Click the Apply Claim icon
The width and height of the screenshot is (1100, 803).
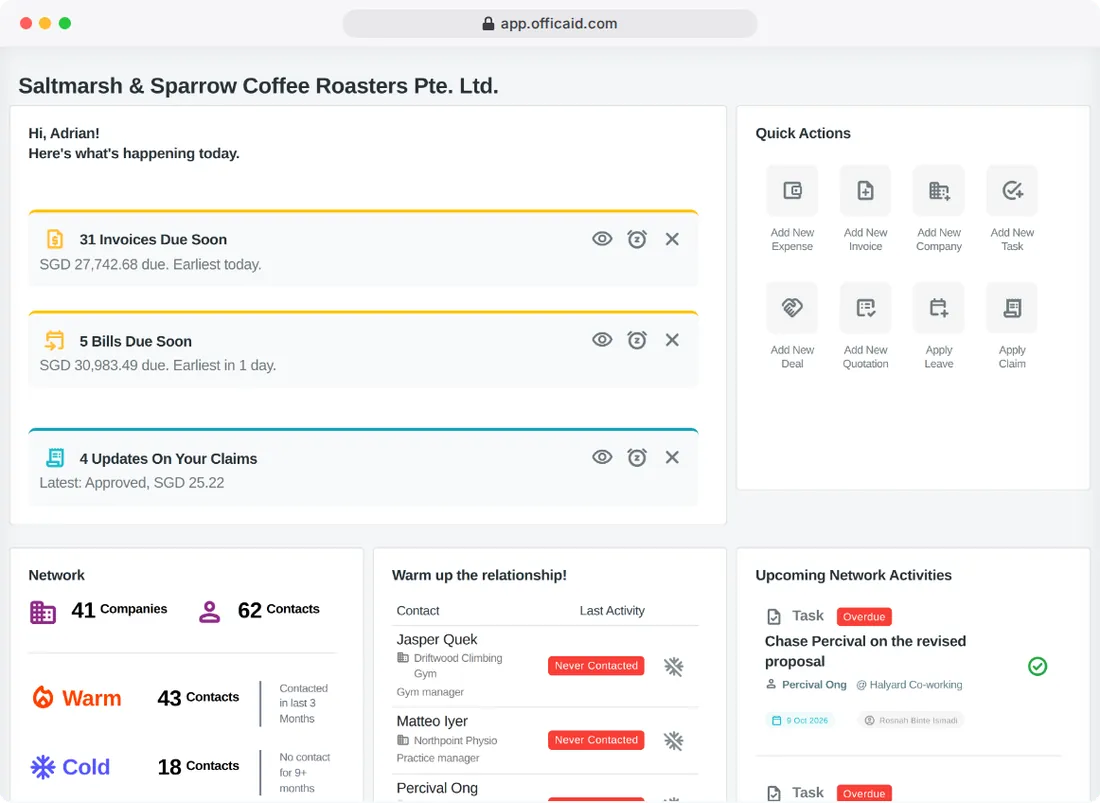pos(1012,308)
